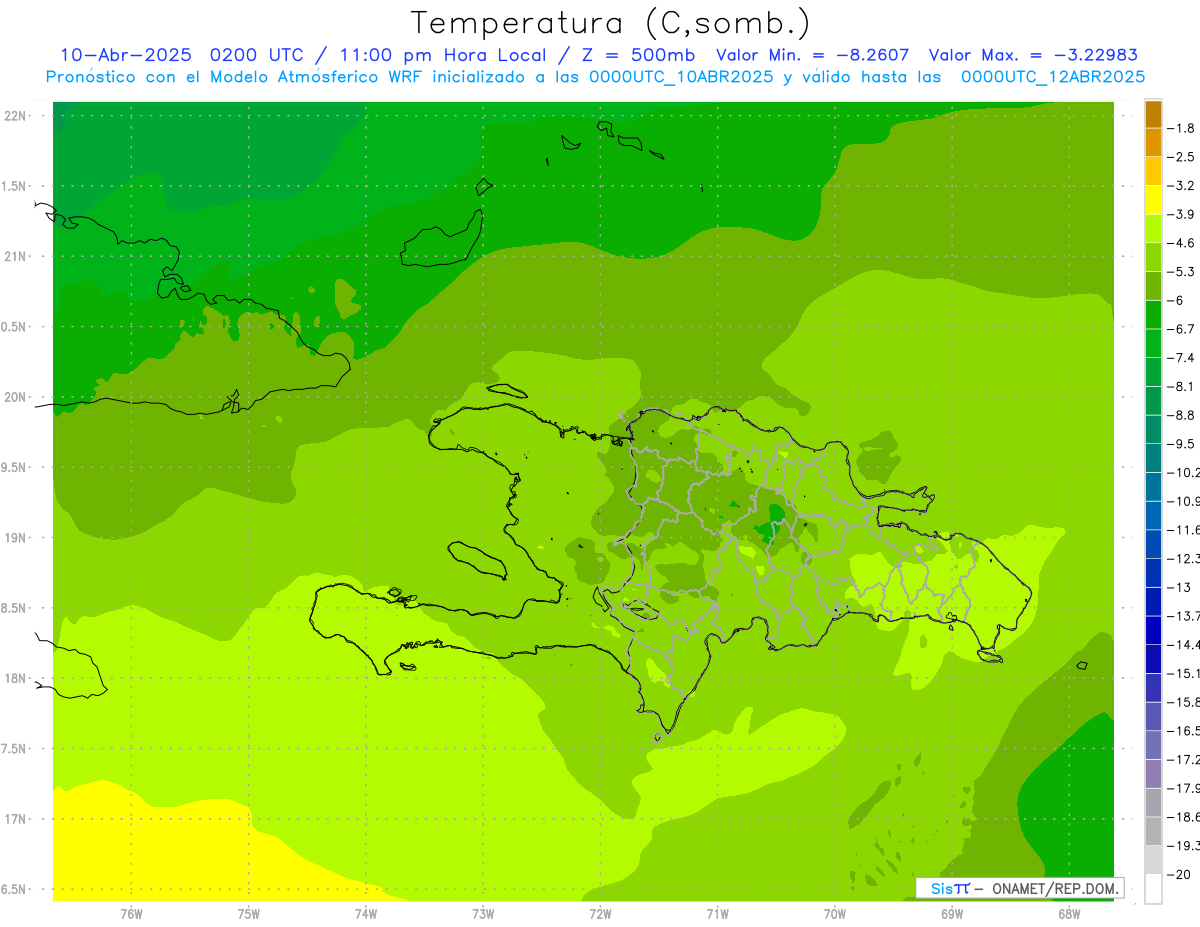
Task: Pick the yellow swatch between -3.2 and -3.9
Action: coord(1153,200)
